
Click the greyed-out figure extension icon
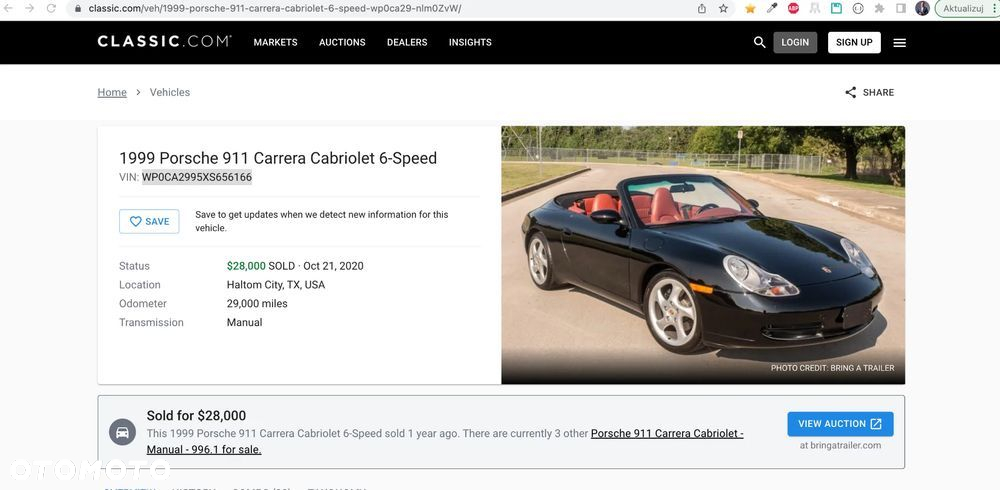point(814,8)
